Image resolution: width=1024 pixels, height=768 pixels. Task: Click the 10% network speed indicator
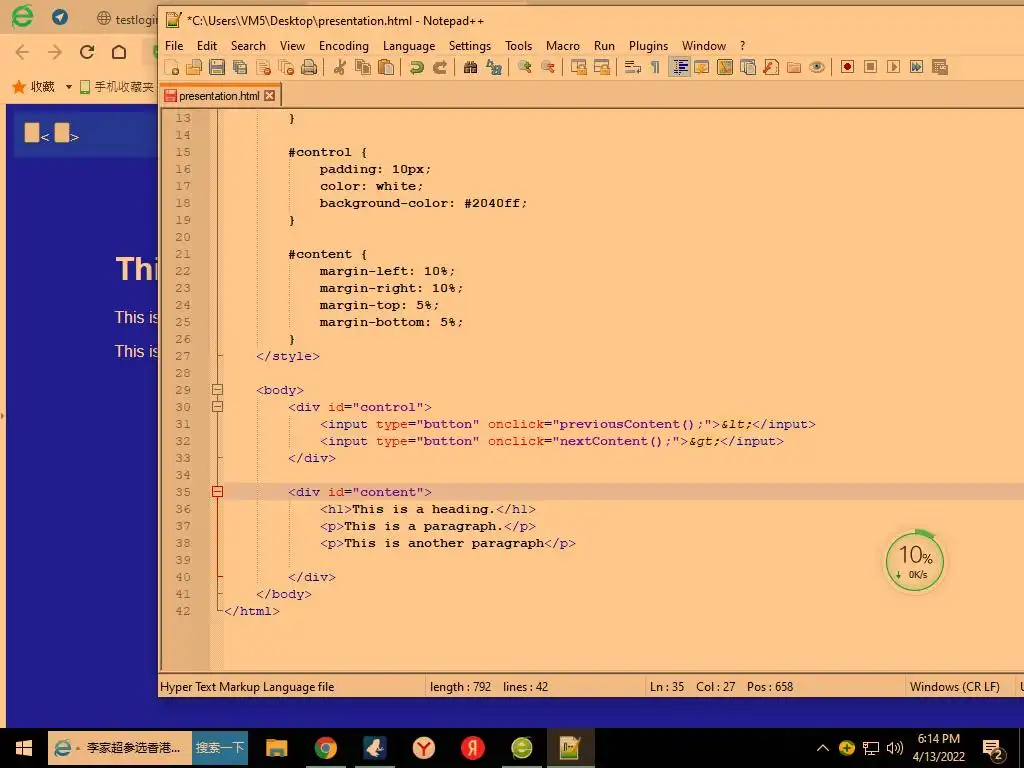point(915,562)
